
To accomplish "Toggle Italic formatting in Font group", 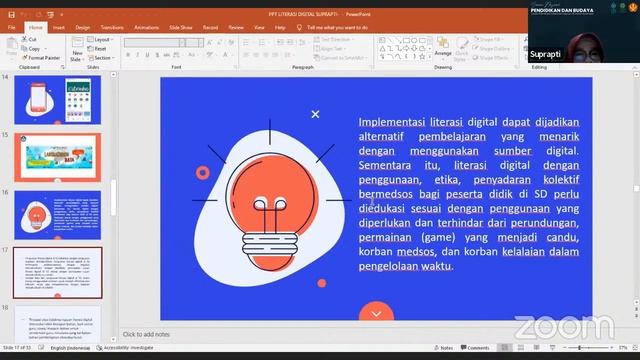I will [x=138, y=55].
